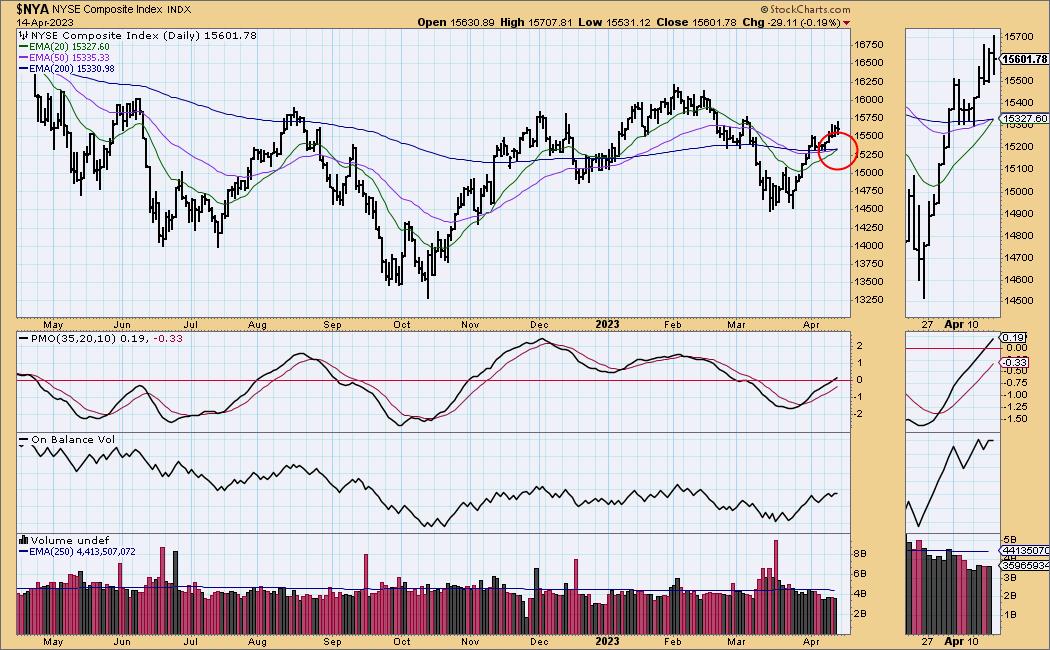The width and height of the screenshot is (1050, 650).
Task: Click the 35965934 volume value tag
Action: (1025, 566)
